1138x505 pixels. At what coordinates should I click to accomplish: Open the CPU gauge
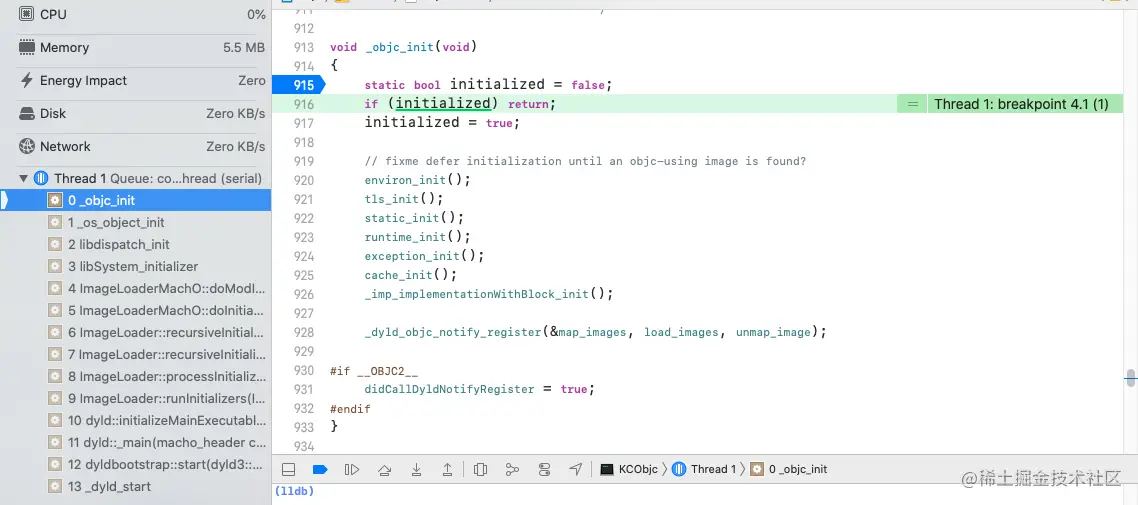click(x=142, y=15)
